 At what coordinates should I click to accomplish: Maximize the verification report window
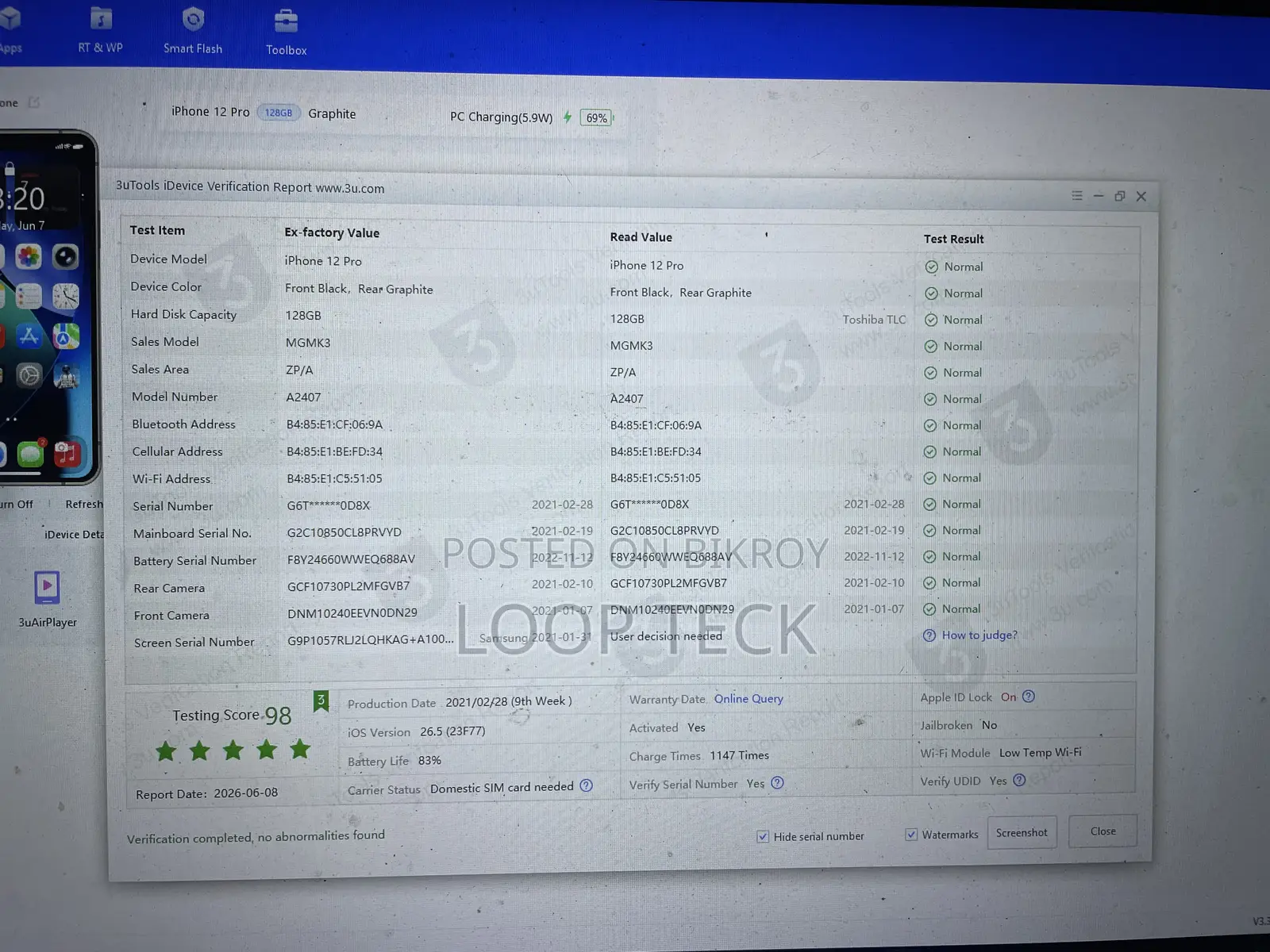coord(1120,196)
